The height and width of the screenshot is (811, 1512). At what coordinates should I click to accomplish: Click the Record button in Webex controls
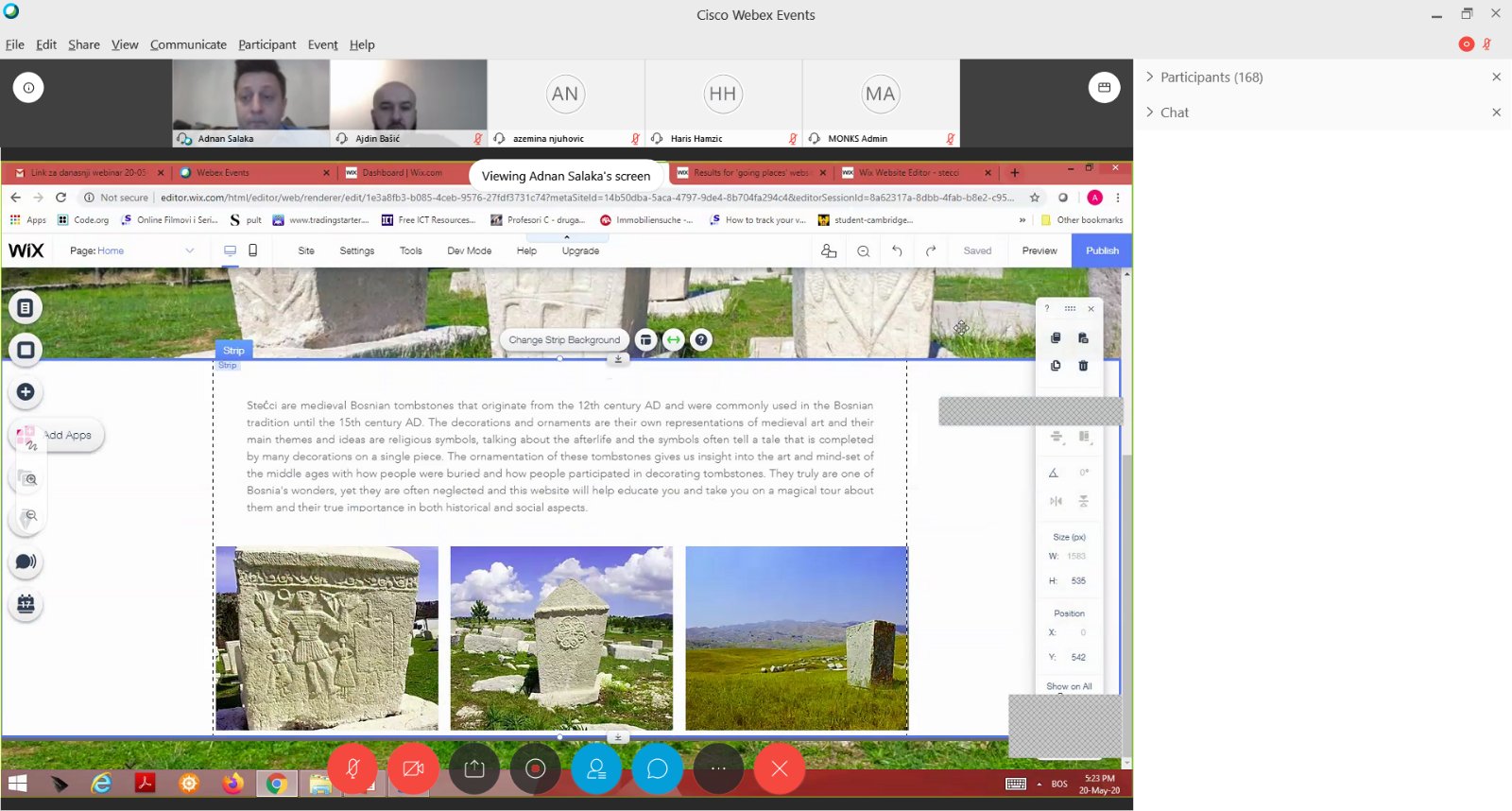click(535, 768)
